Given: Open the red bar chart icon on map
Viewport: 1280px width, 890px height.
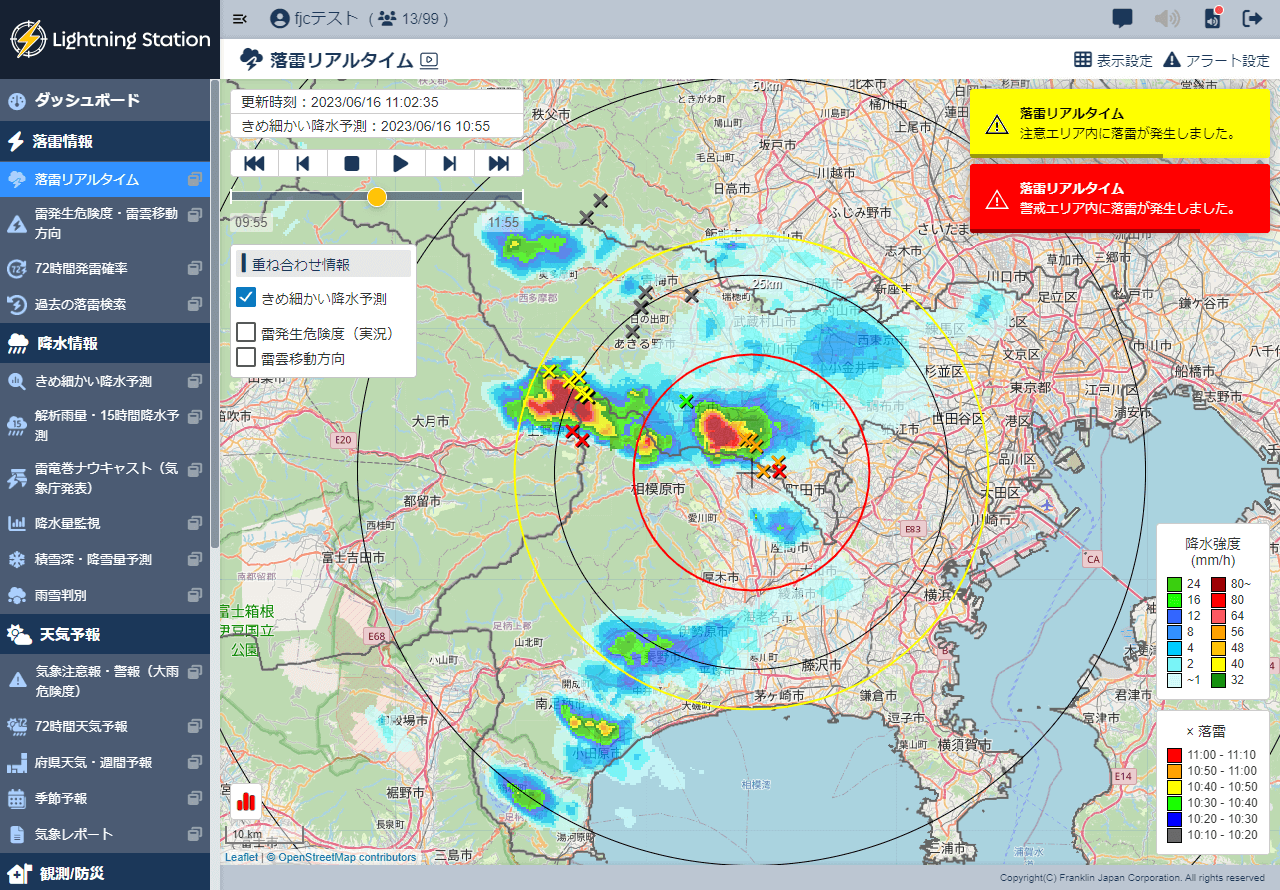Looking at the screenshot, I should (246, 801).
